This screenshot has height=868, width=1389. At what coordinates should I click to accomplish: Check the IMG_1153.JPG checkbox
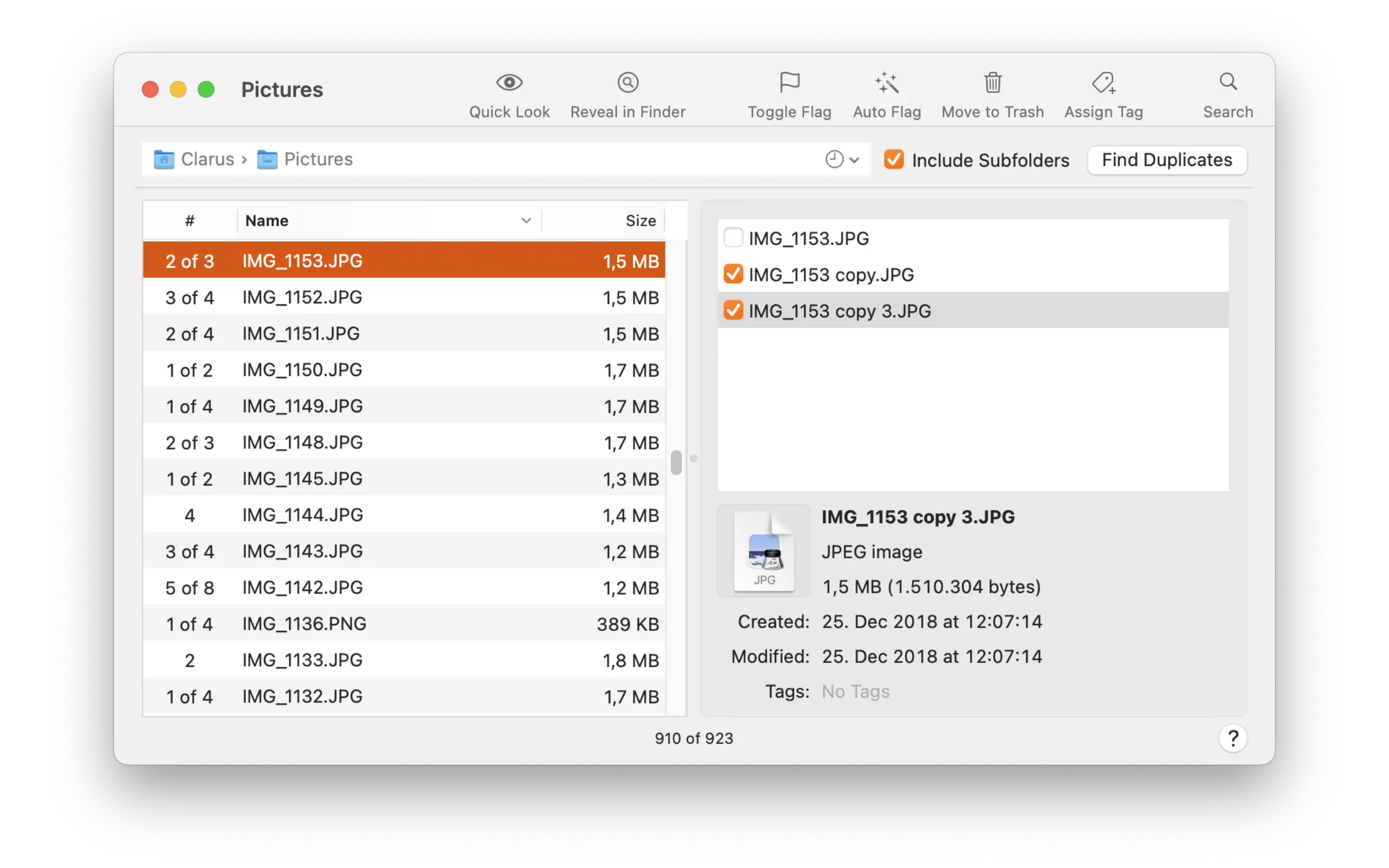(x=733, y=237)
